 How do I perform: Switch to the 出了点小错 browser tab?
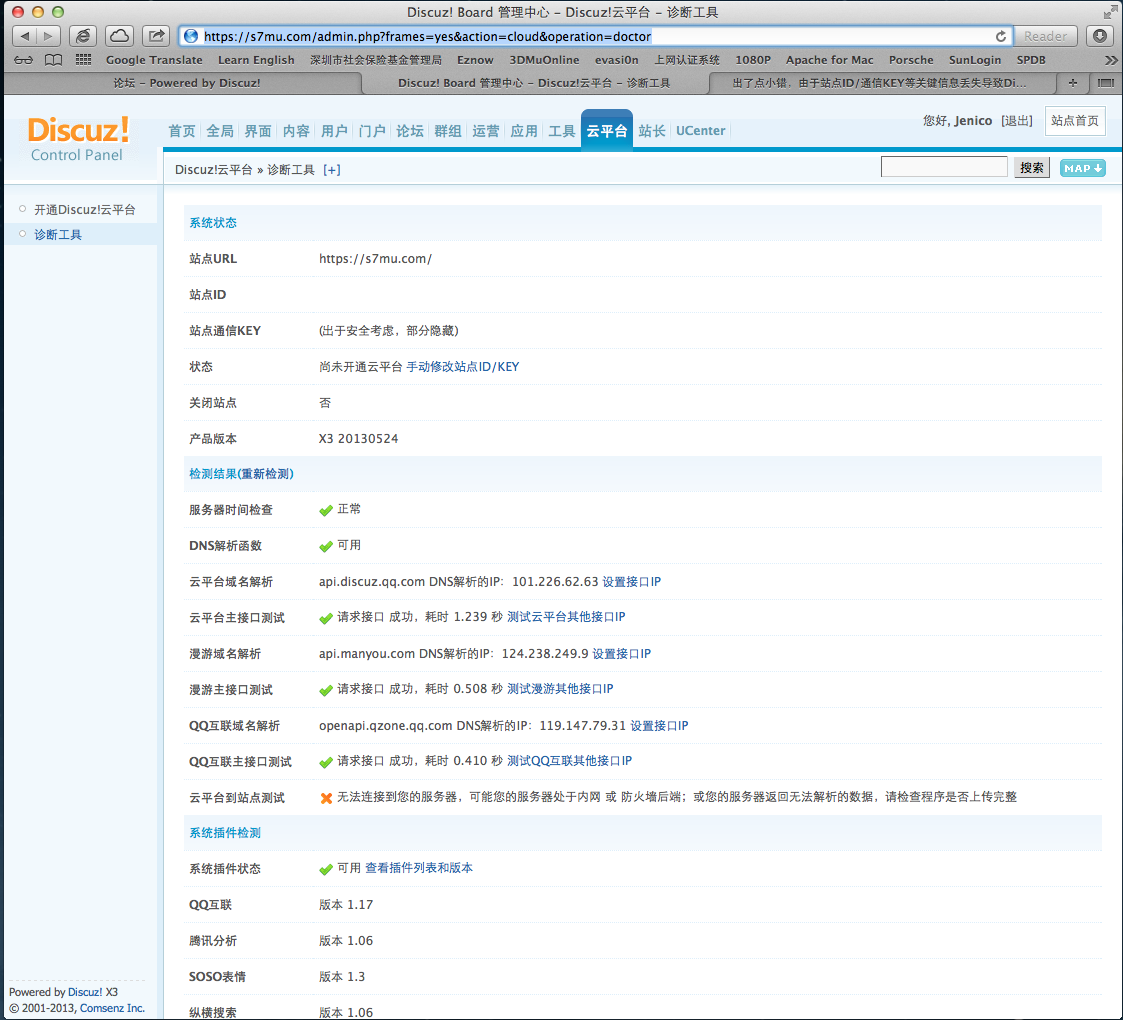879,83
